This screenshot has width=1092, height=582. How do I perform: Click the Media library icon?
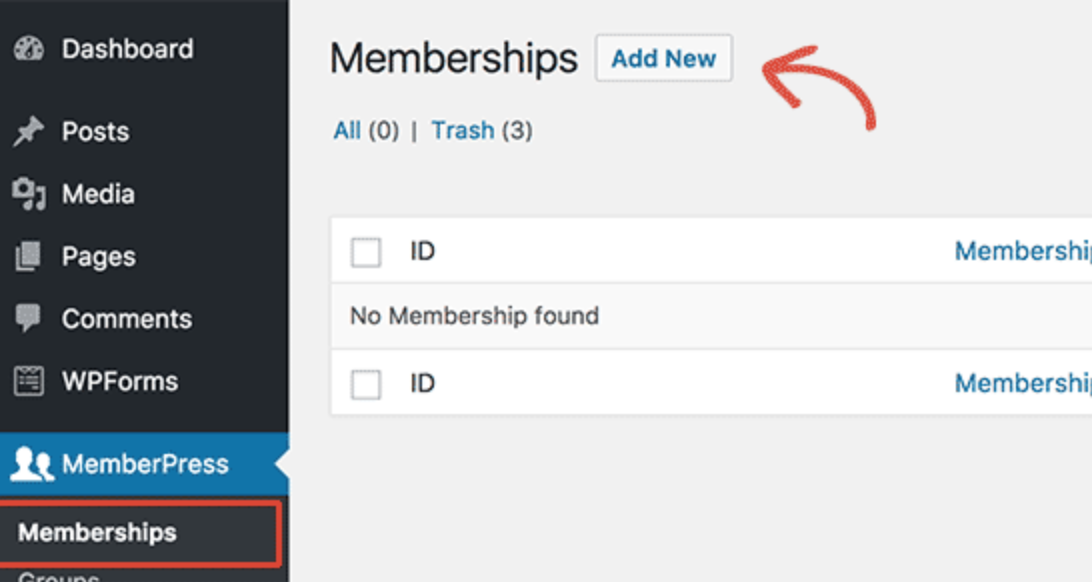[x=30, y=194]
